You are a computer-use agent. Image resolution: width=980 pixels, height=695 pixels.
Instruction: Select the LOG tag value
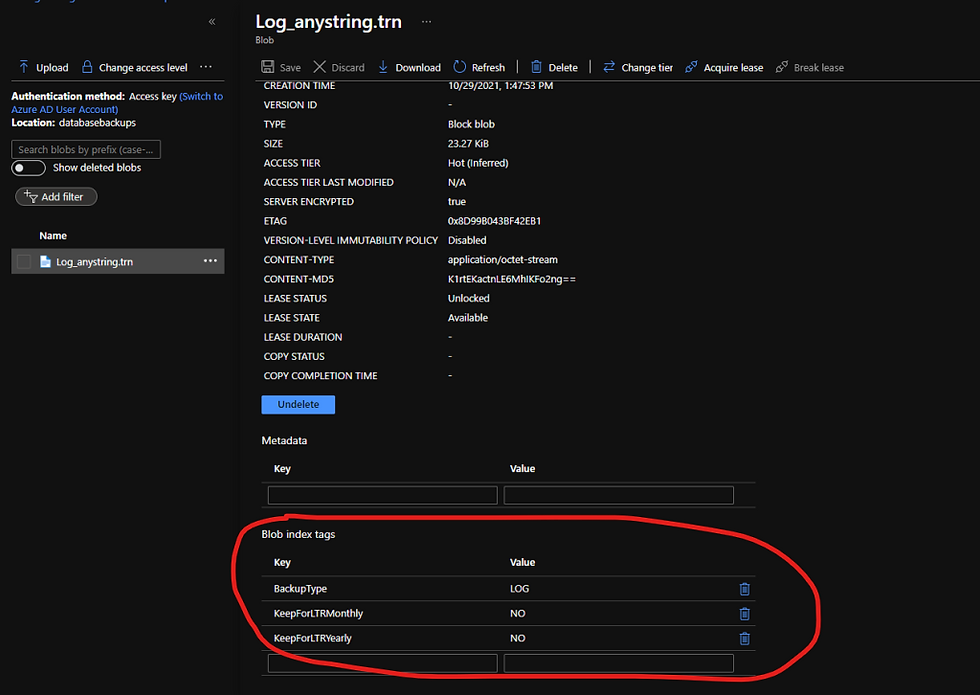[x=519, y=589]
